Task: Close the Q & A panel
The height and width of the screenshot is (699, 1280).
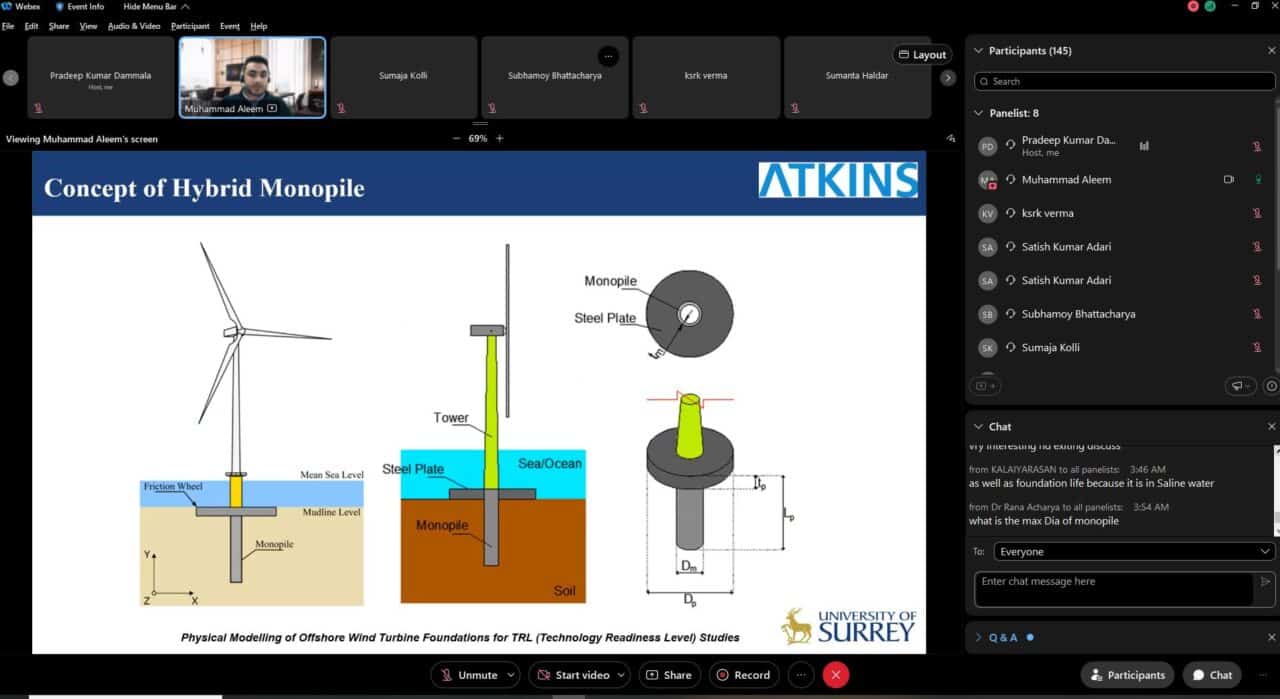Action: [1271, 637]
